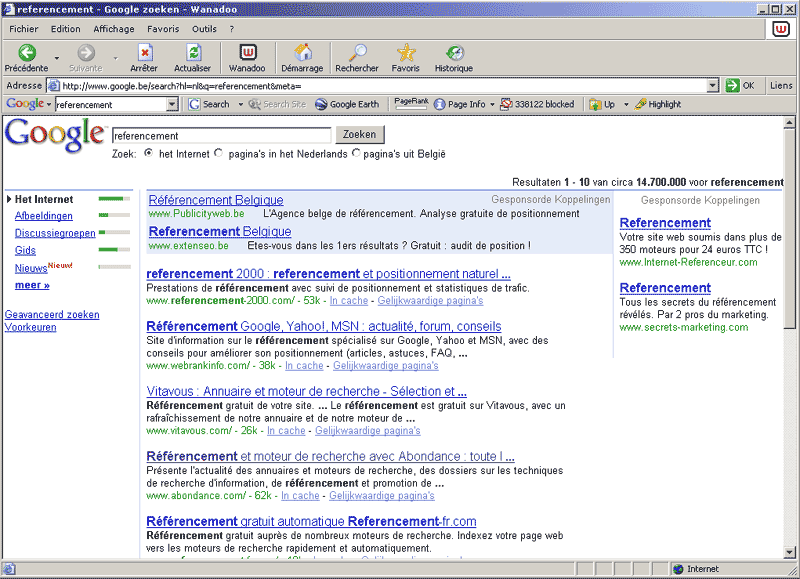Click the green OK go arrow

[733, 86]
